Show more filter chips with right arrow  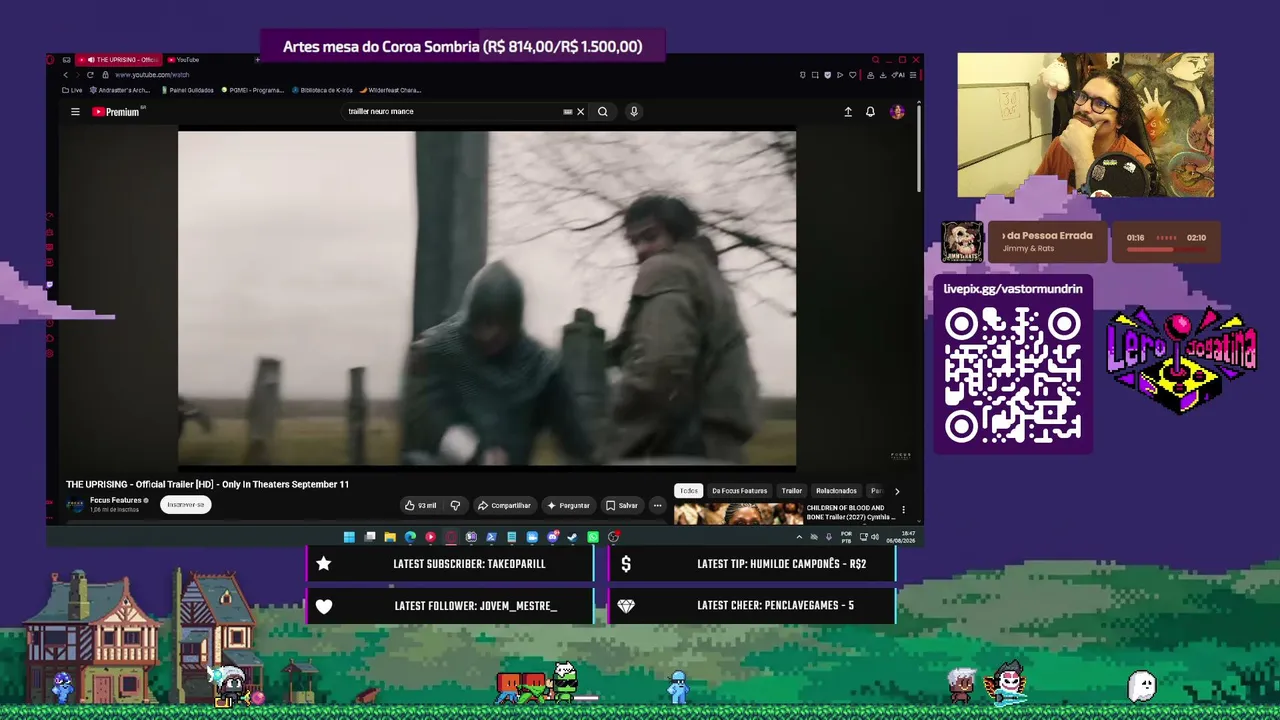897,491
